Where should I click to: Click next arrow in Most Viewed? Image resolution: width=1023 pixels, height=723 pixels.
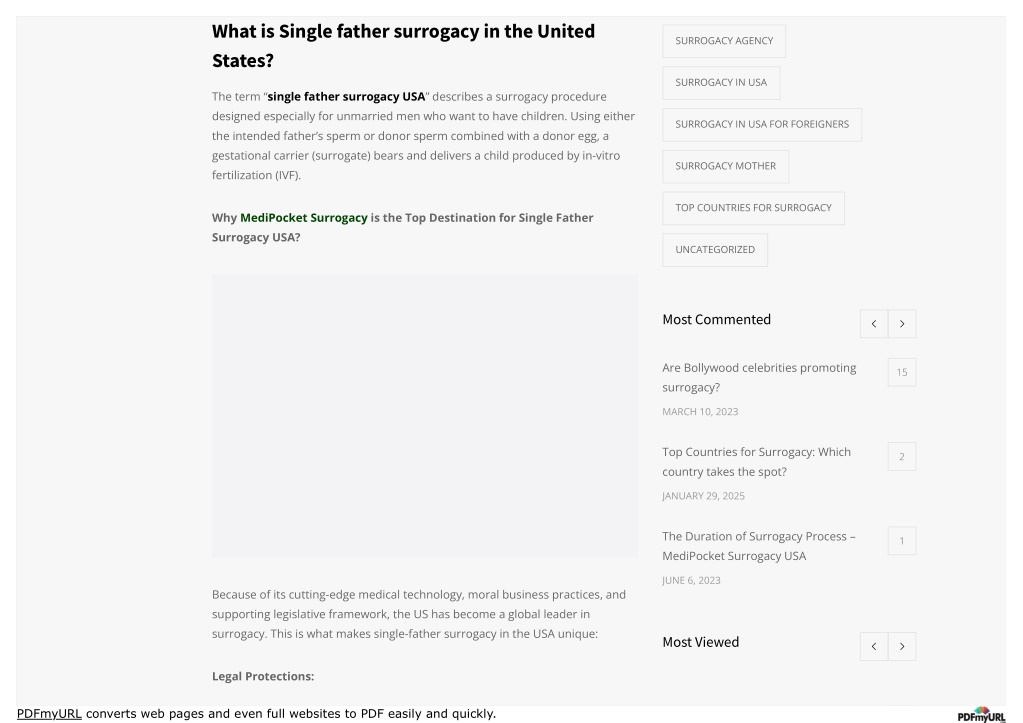point(902,647)
